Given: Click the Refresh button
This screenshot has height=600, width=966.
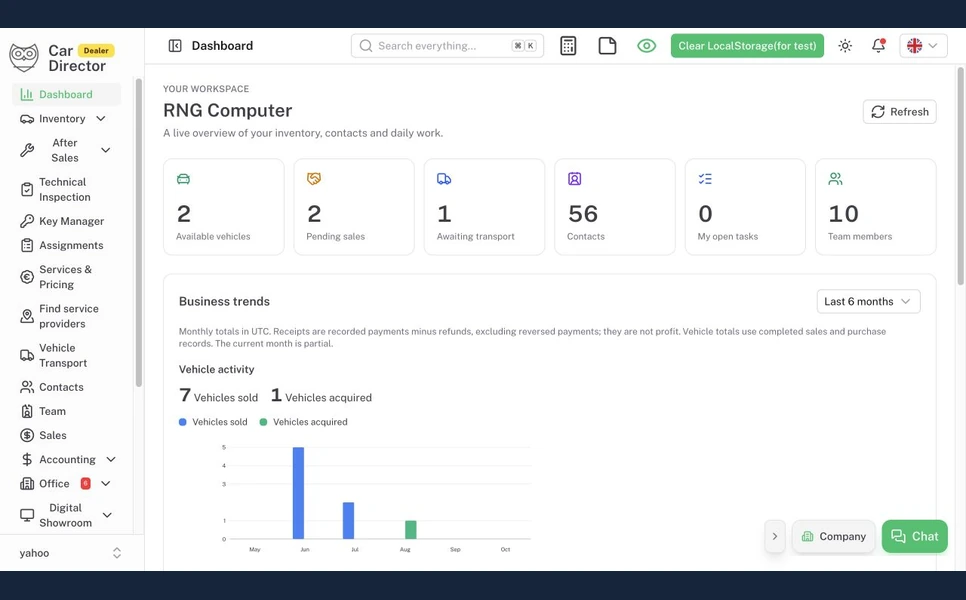Looking at the screenshot, I should click(899, 111).
